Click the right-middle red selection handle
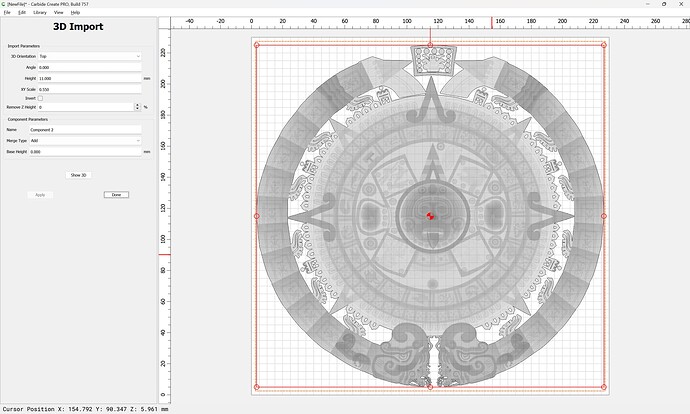Viewport: 690px width, 414px height. coord(604,216)
